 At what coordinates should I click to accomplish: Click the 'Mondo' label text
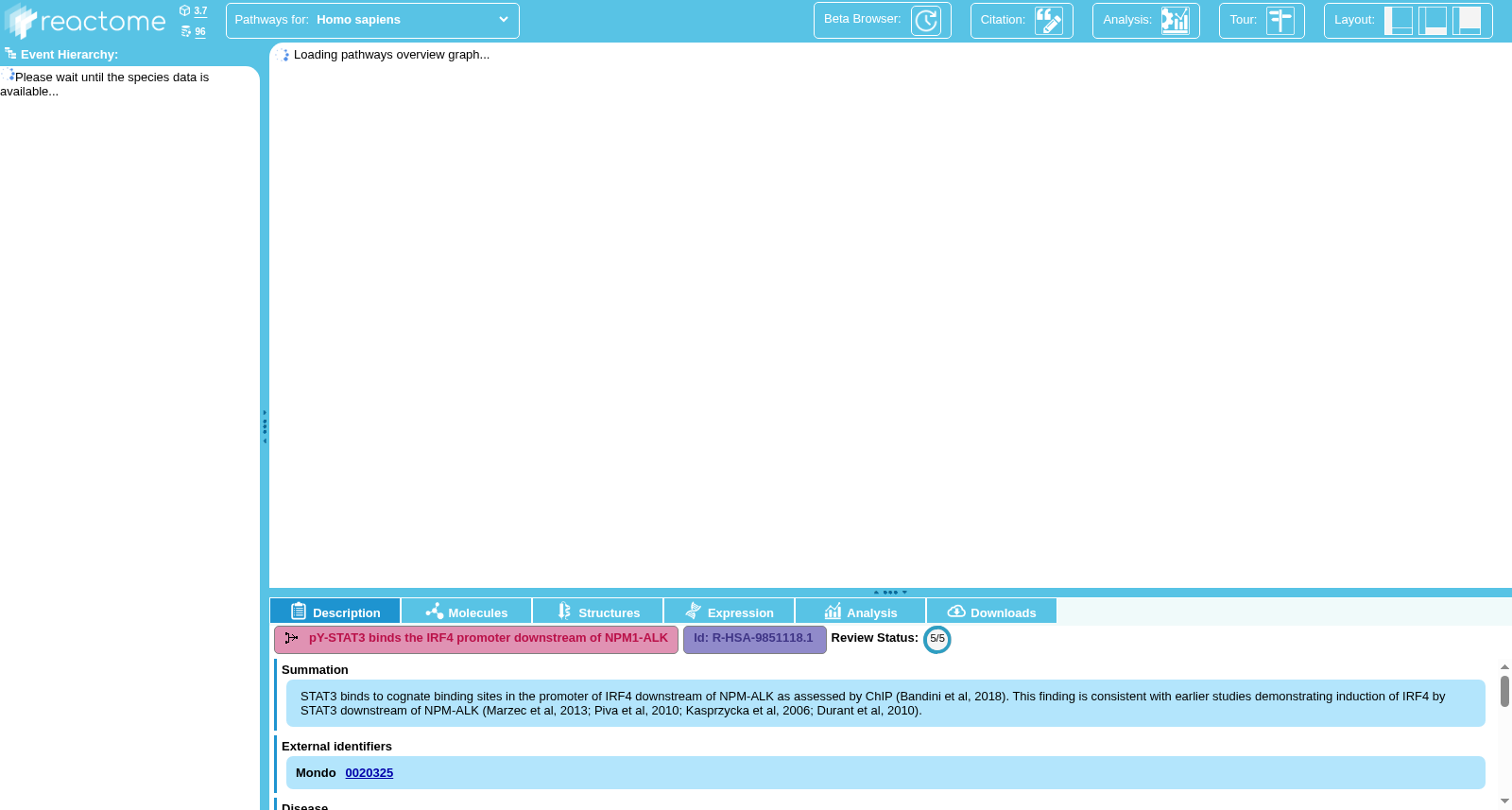coord(316,773)
